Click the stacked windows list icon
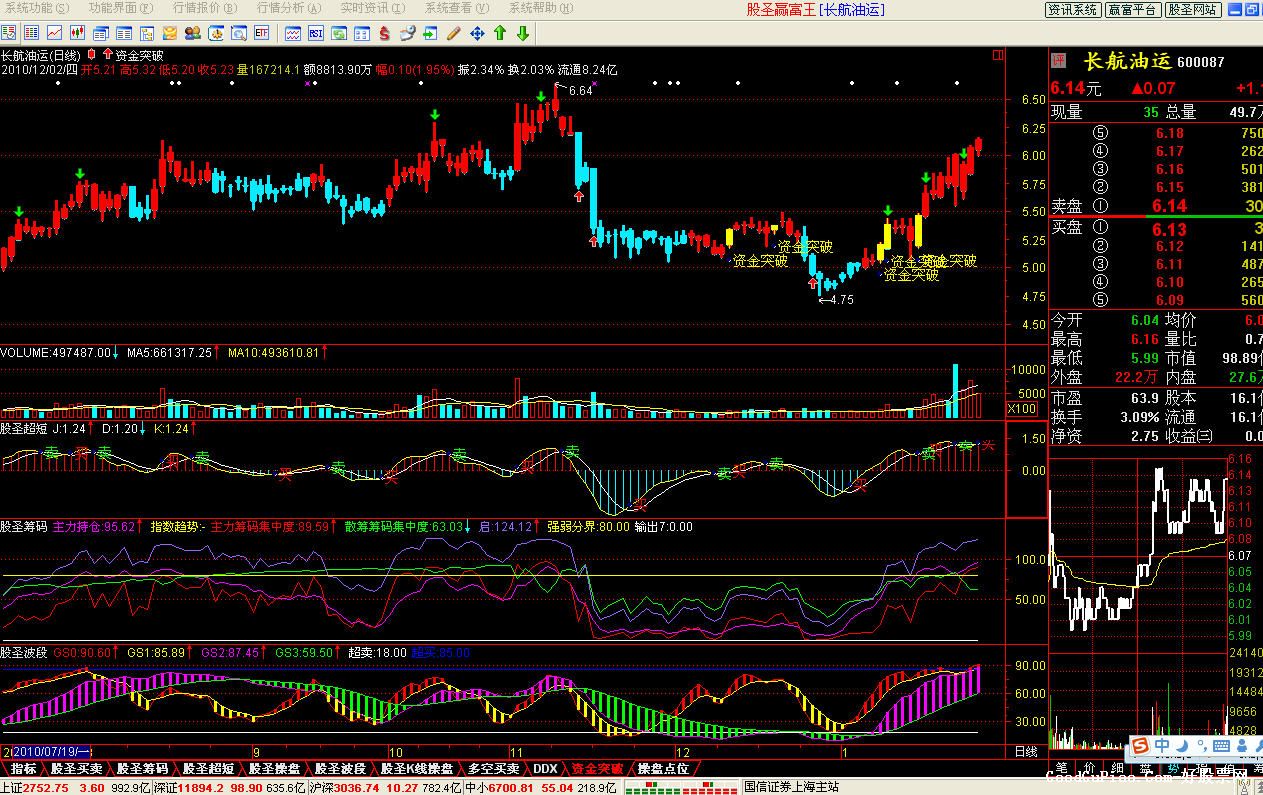Viewport: 1263px width, 795px height. 101,33
